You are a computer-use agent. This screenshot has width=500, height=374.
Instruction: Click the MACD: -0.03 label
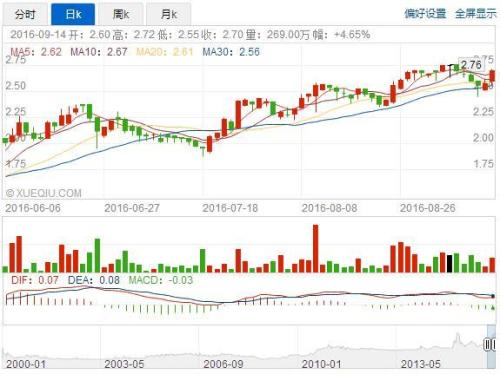pyautogui.click(x=161, y=280)
